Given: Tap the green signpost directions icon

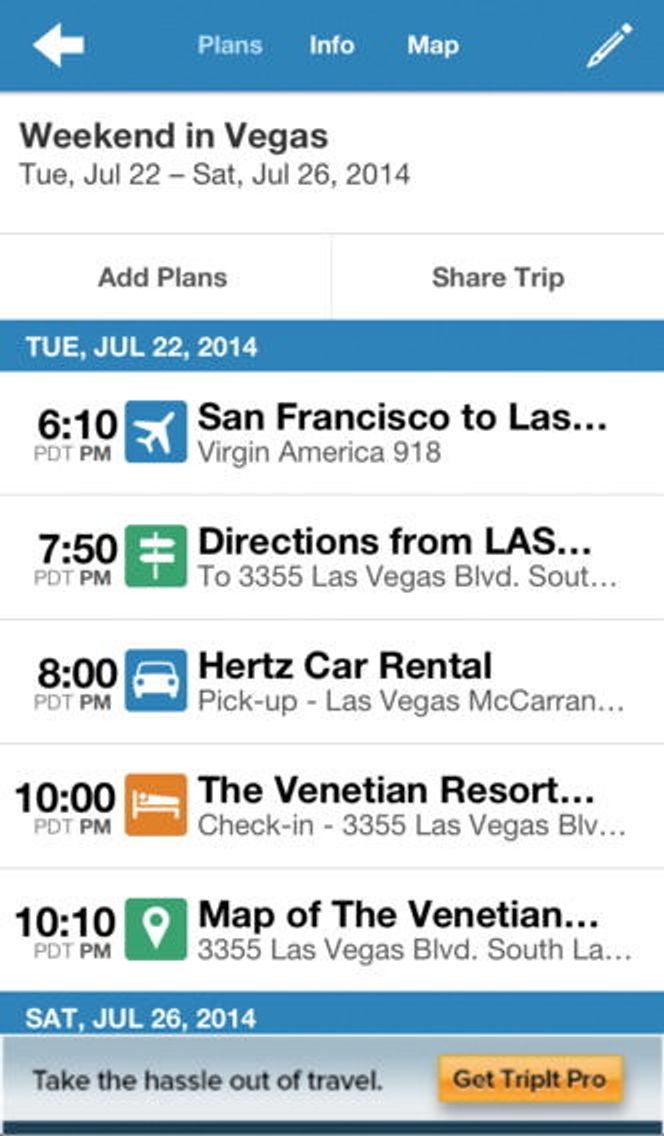Looking at the screenshot, I should pyautogui.click(x=156, y=556).
